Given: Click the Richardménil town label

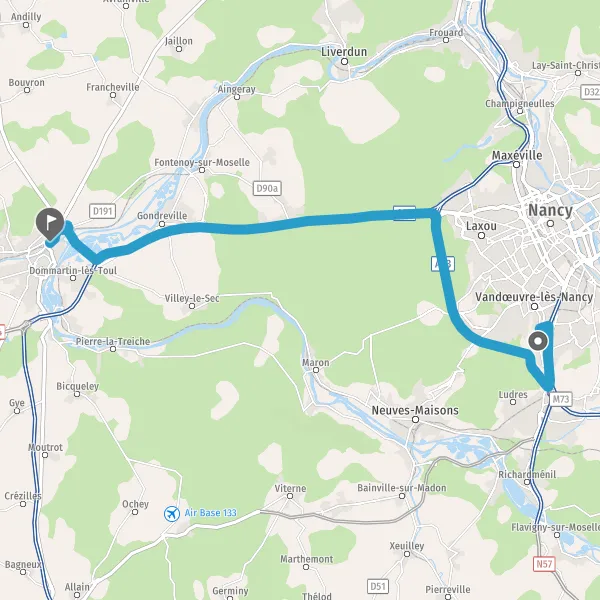Looking at the screenshot, I should [527, 474].
